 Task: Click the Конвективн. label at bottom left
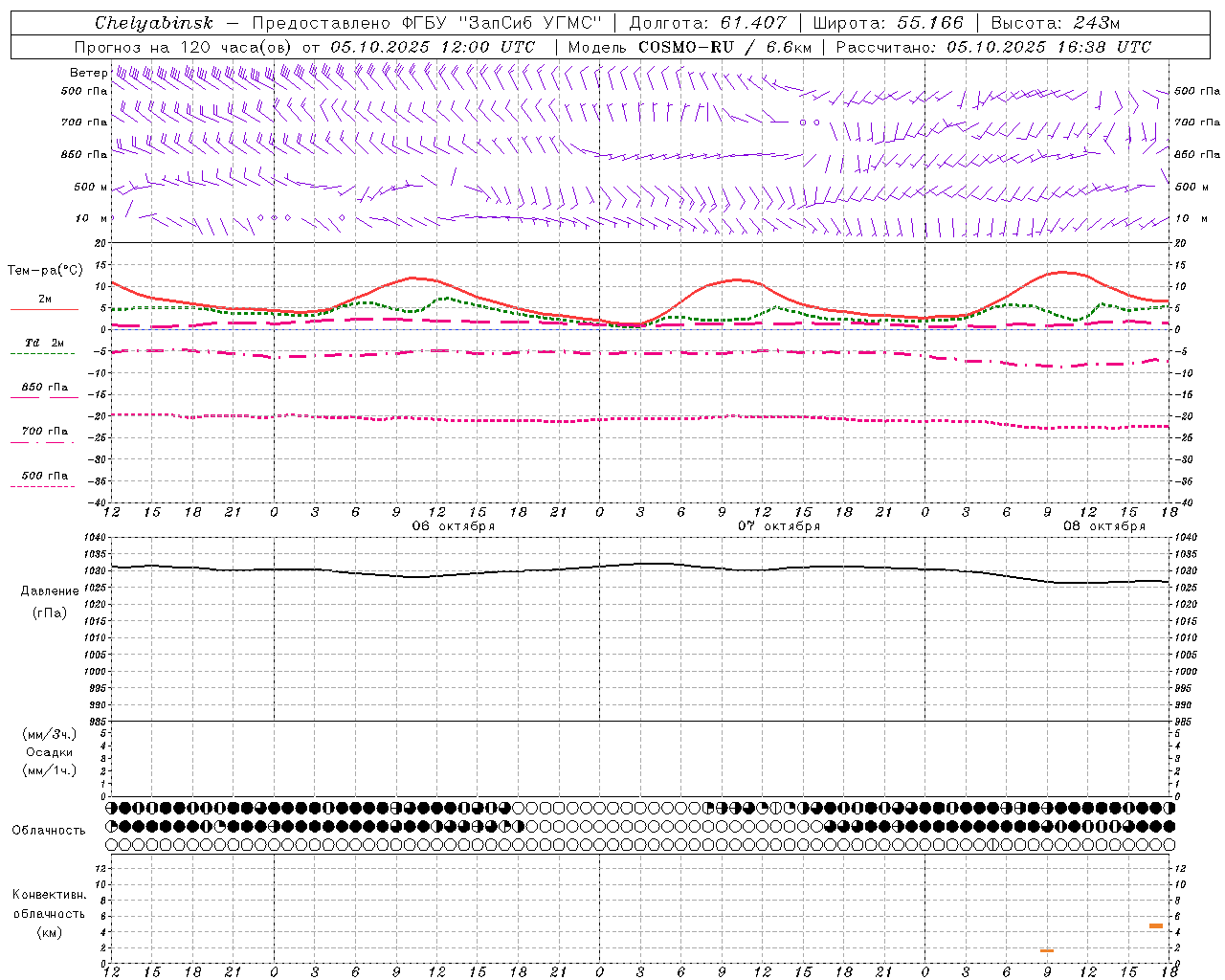point(49,895)
